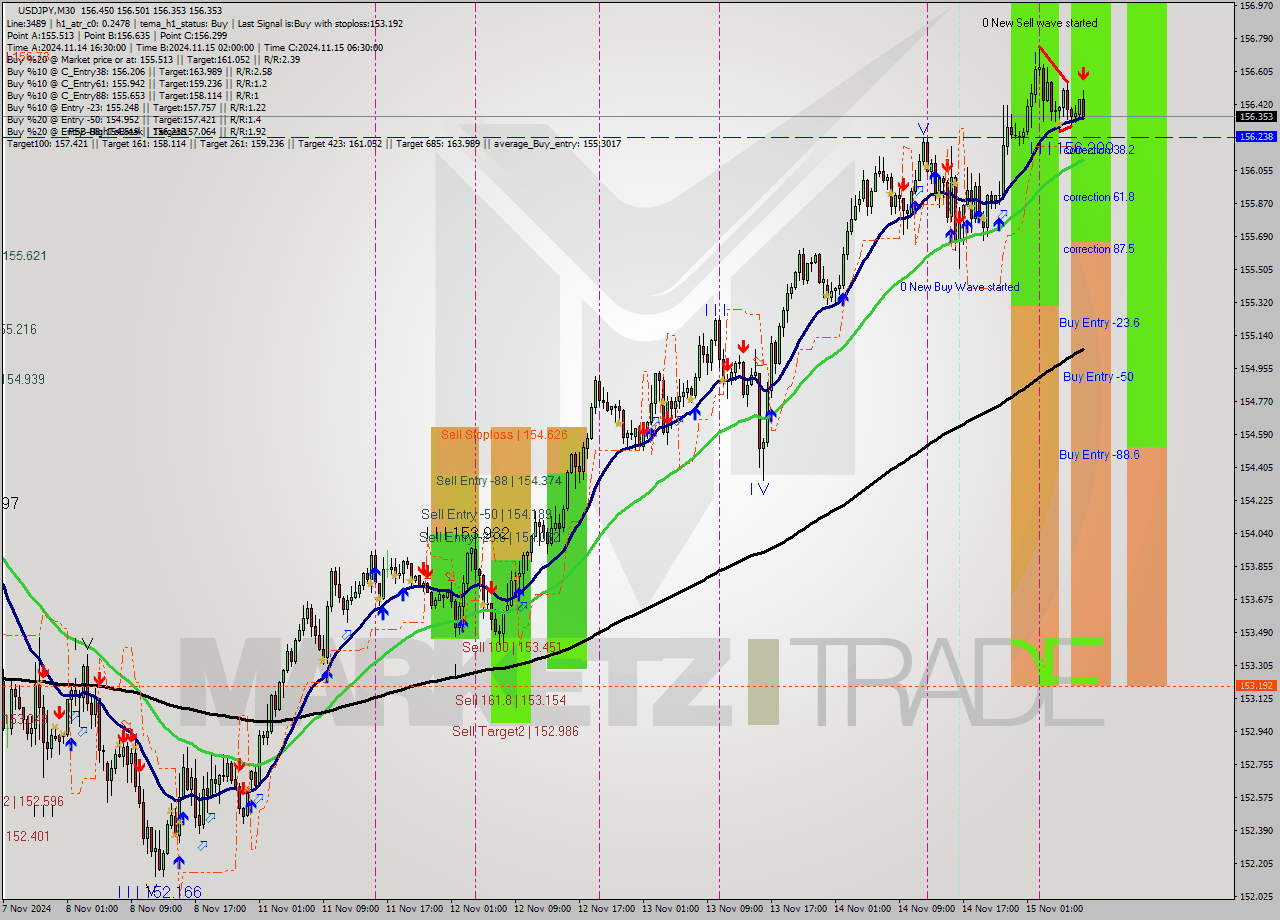
Task: Select the 'Sell Stoploss | 154.626' label
Action: pos(504,435)
